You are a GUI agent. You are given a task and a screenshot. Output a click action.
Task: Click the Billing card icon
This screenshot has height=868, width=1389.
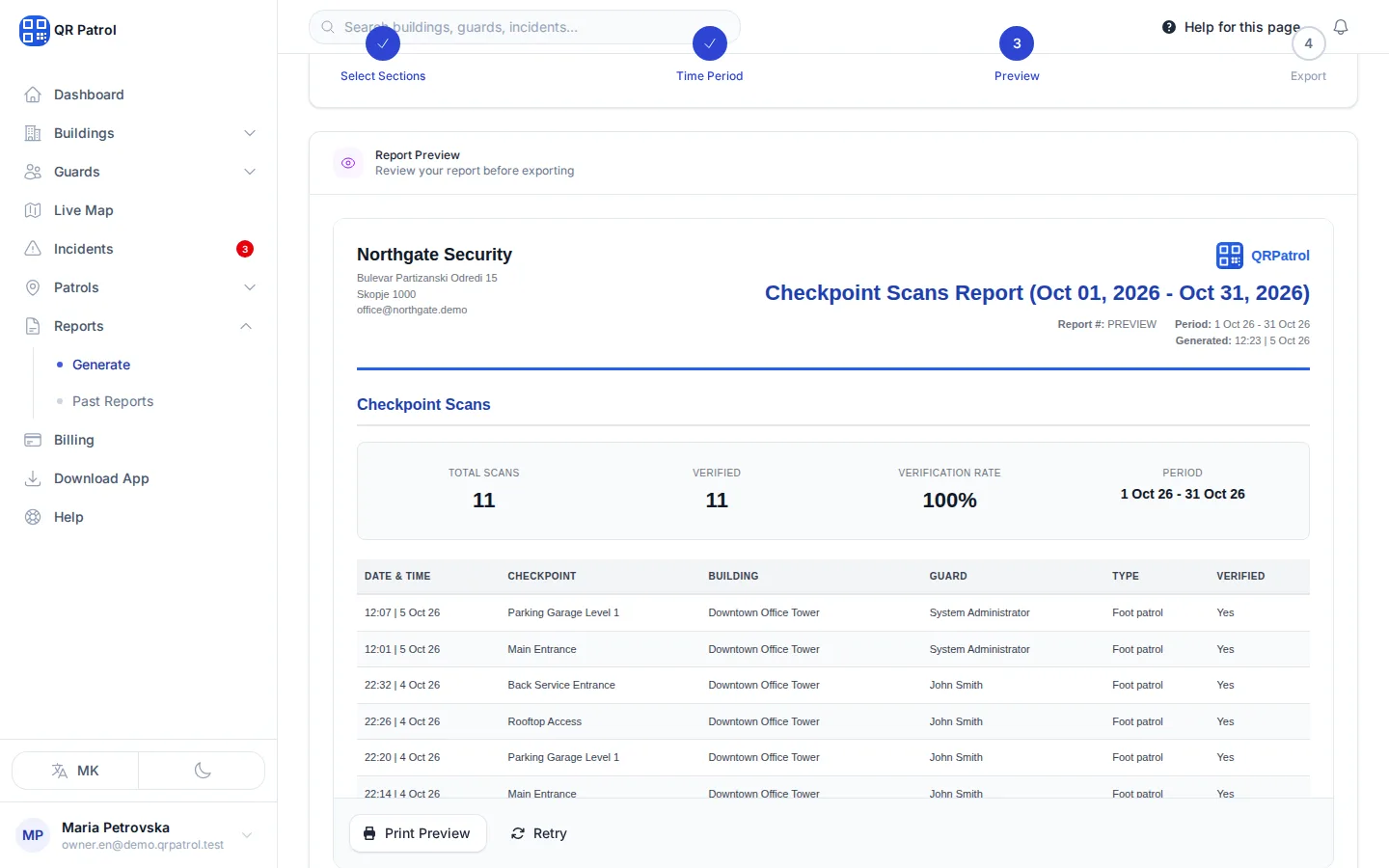33,440
